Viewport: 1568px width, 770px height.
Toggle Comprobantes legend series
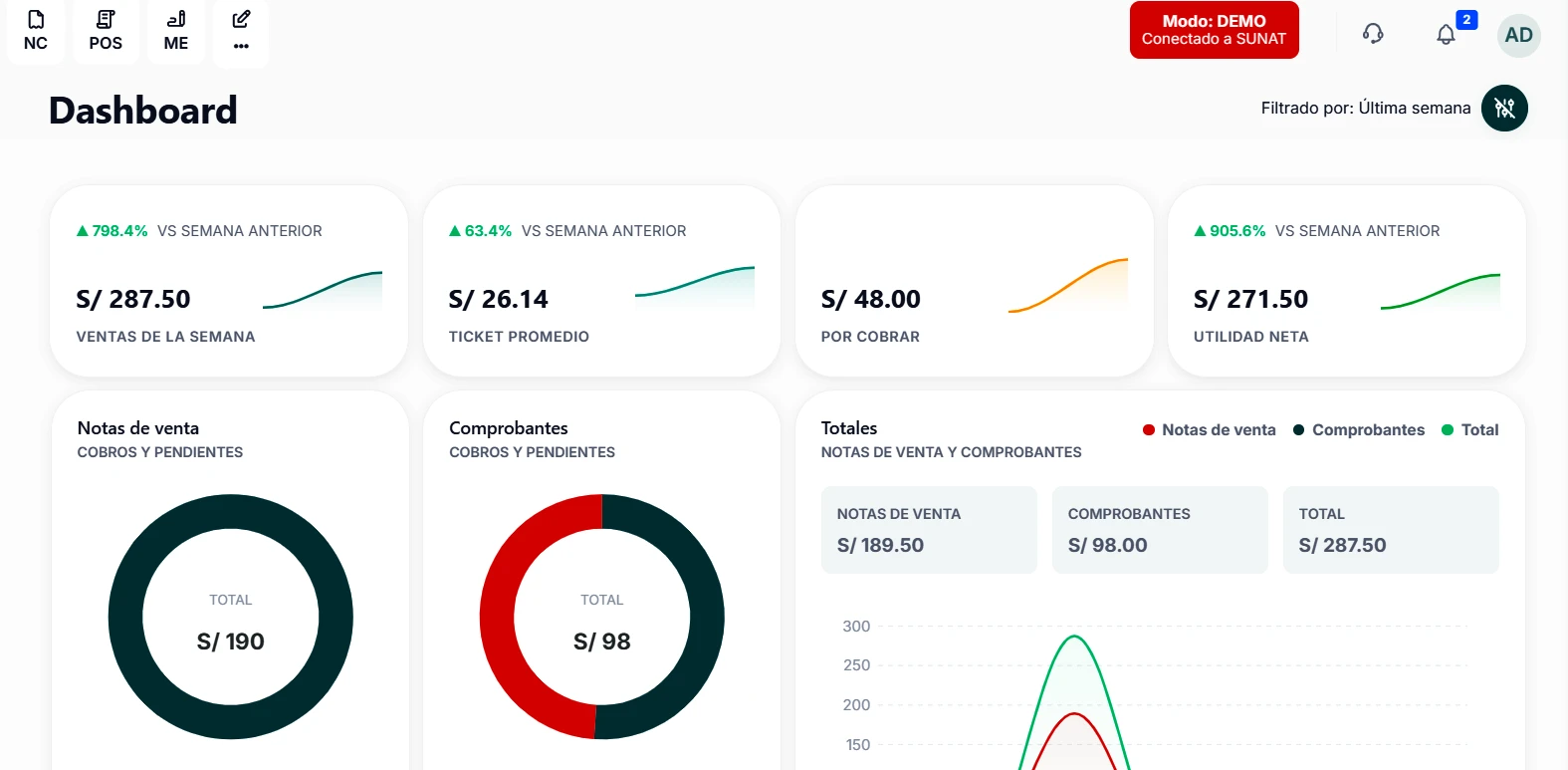(1359, 430)
